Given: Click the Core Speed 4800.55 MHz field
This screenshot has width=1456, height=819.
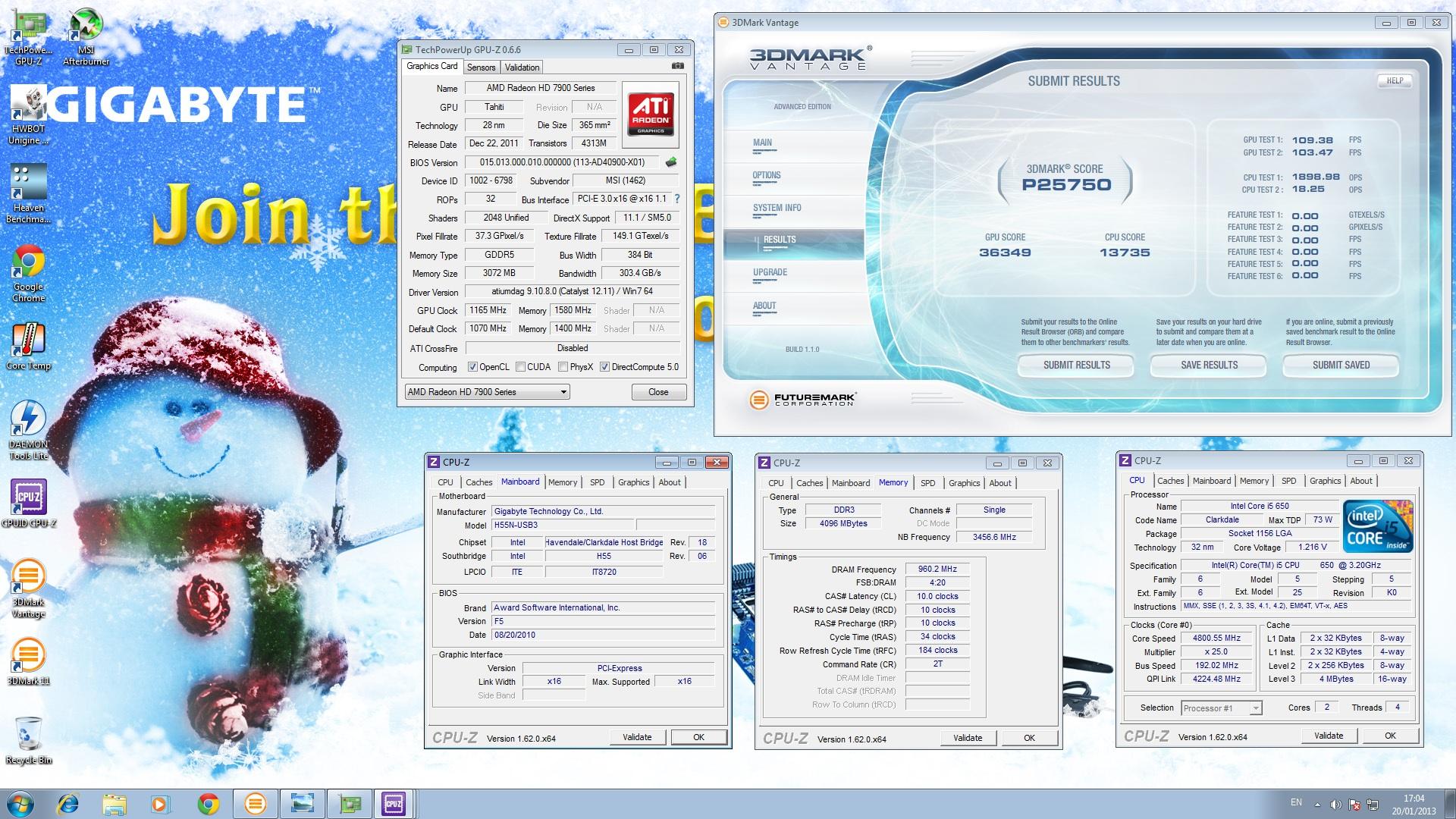Looking at the screenshot, I should click(x=1217, y=638).
